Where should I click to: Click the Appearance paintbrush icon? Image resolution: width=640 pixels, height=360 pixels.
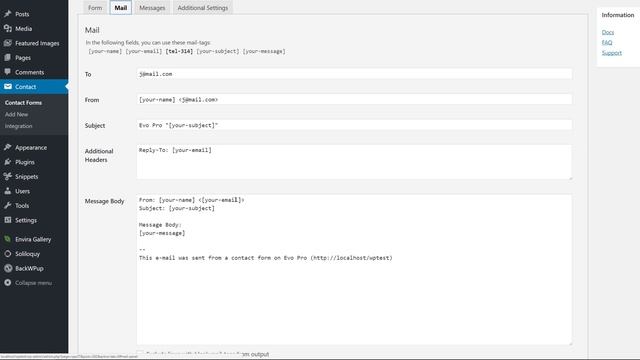click(x=8, y=147)
